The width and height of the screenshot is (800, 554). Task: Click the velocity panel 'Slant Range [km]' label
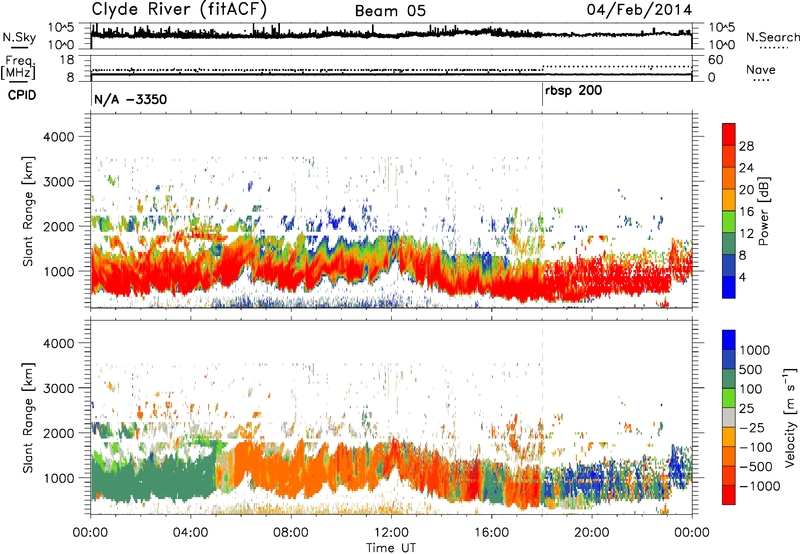click(28, 417)
